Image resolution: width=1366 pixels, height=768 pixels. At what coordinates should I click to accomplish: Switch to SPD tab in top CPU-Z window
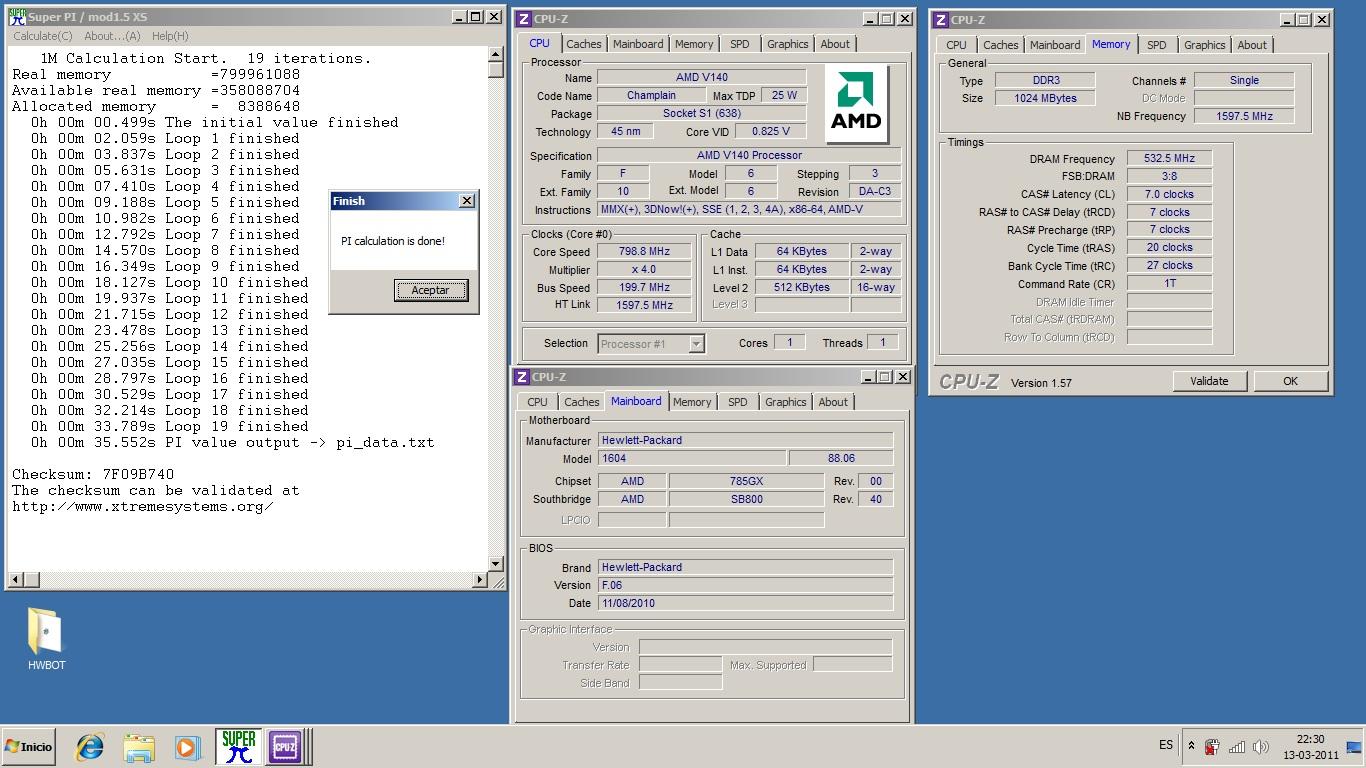coord(740,44)
